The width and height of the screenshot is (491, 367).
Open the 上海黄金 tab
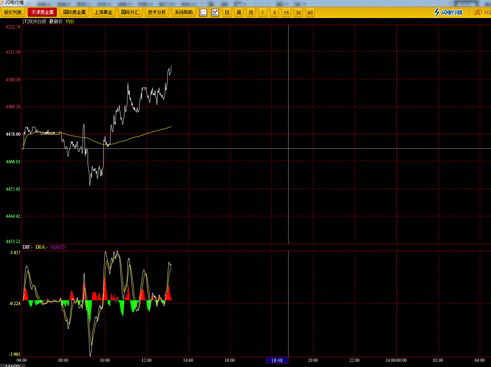pos(103,12)
